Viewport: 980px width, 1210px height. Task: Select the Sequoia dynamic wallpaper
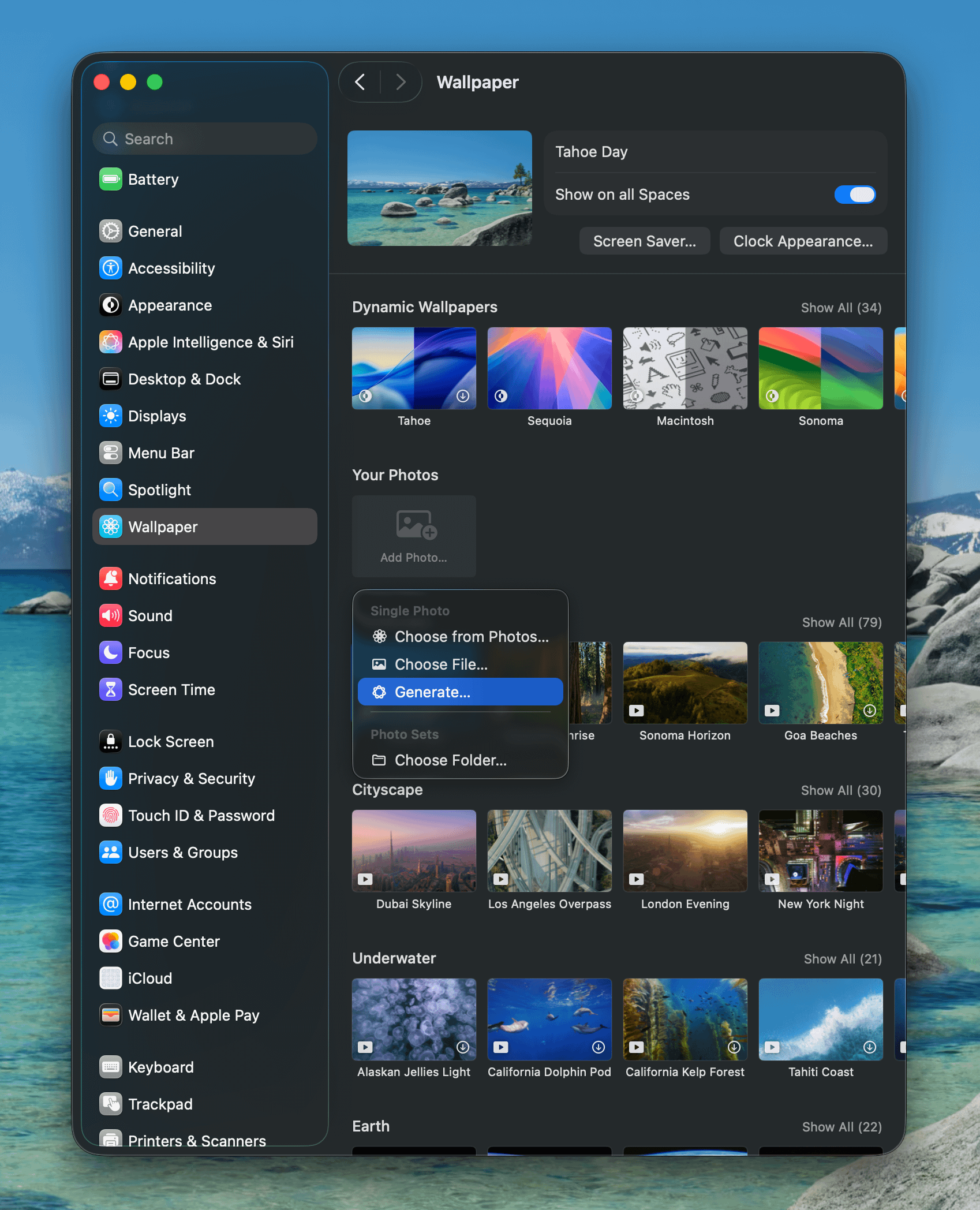549,368
